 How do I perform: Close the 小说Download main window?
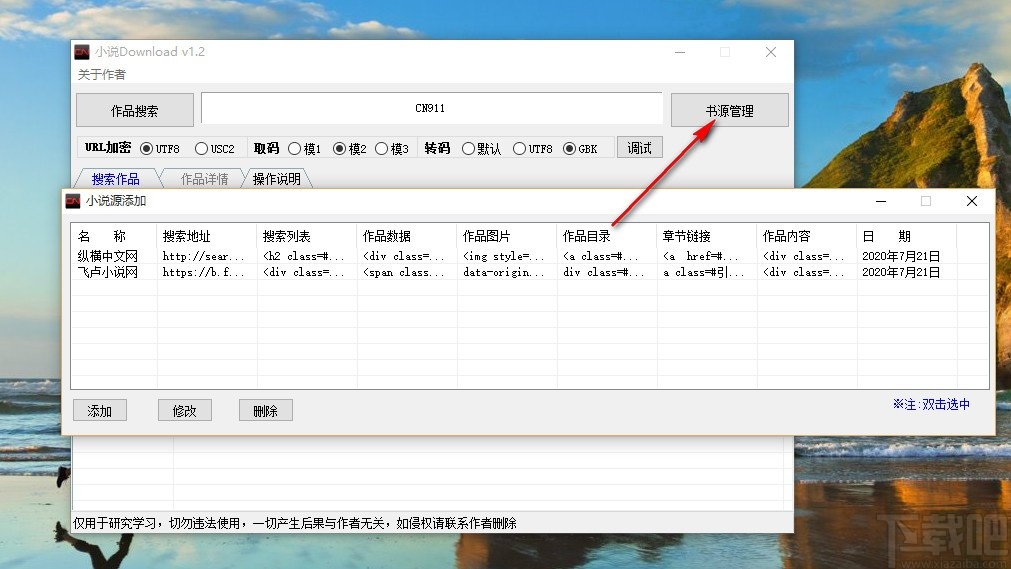click(x=771, y=52)
